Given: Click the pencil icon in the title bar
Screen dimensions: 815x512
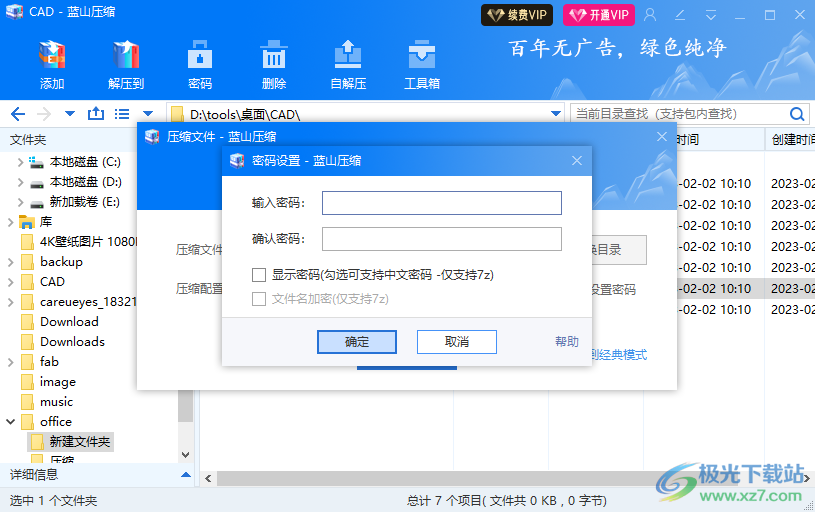Looking at the screenshot, I should [x=680, y=15].
